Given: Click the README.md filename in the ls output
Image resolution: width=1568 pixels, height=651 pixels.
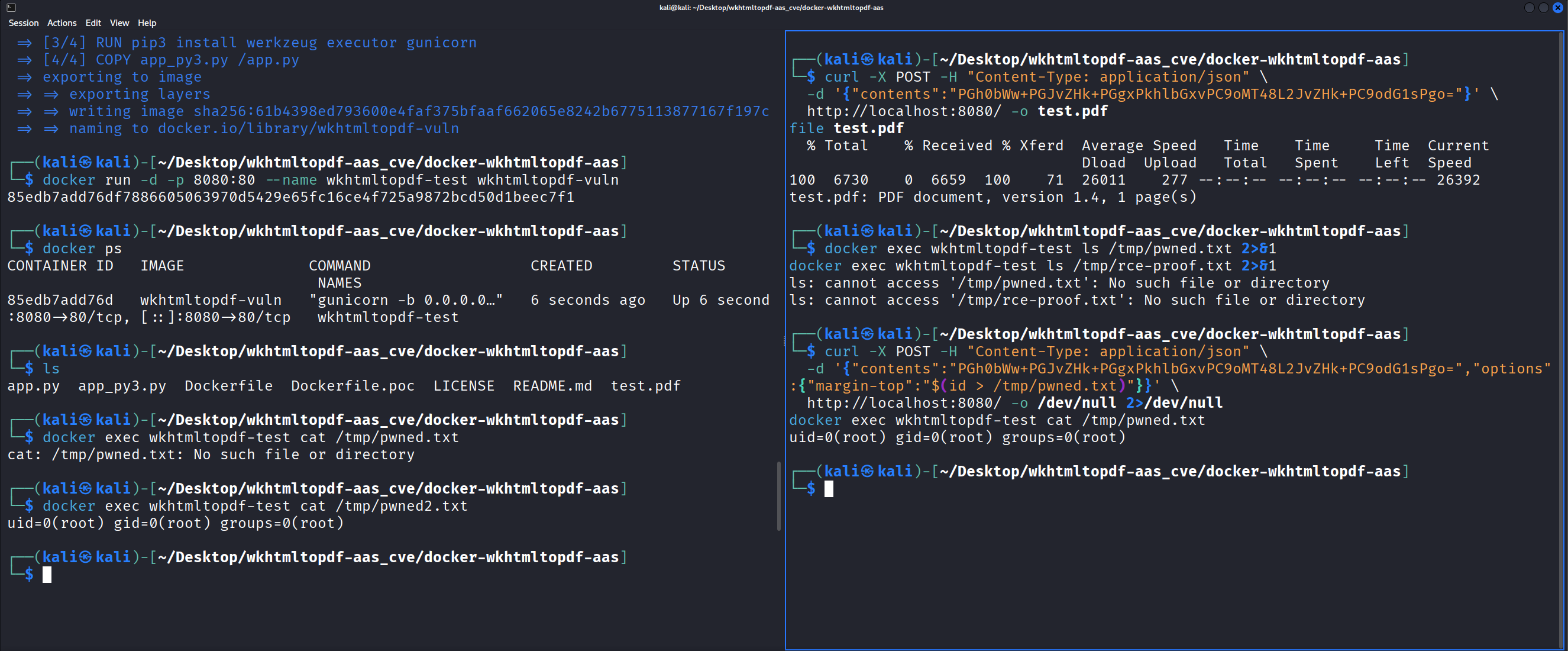Looking at the screenshot, I should pos(551,385).
